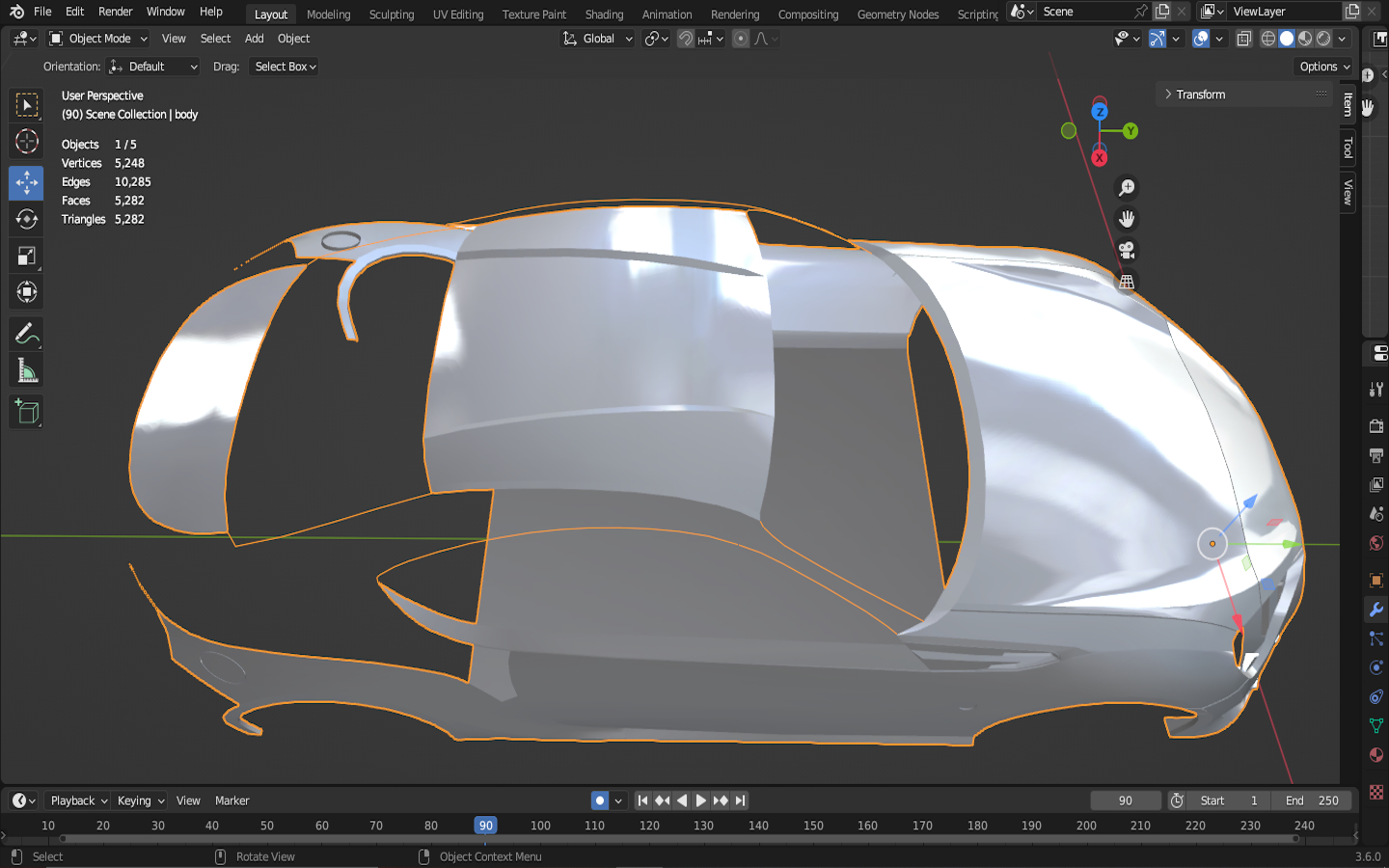Jump to the timeline end frame

pyautogui.click(x=740, y=800)
